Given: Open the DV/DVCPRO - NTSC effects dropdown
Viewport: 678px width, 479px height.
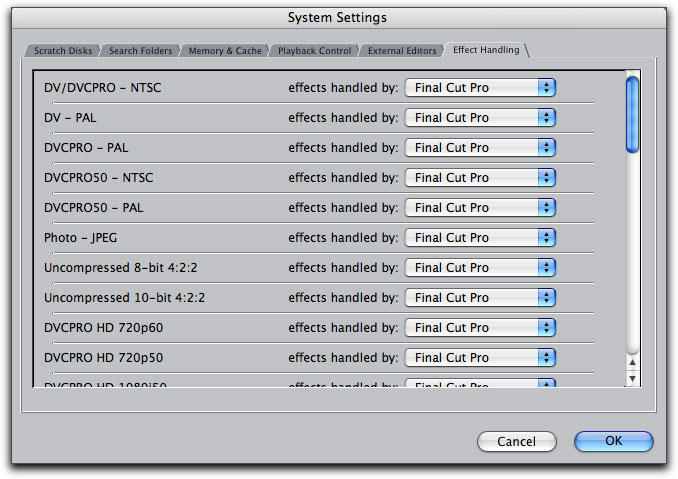Looking at the screenshot, I should [x=480, y=88].
